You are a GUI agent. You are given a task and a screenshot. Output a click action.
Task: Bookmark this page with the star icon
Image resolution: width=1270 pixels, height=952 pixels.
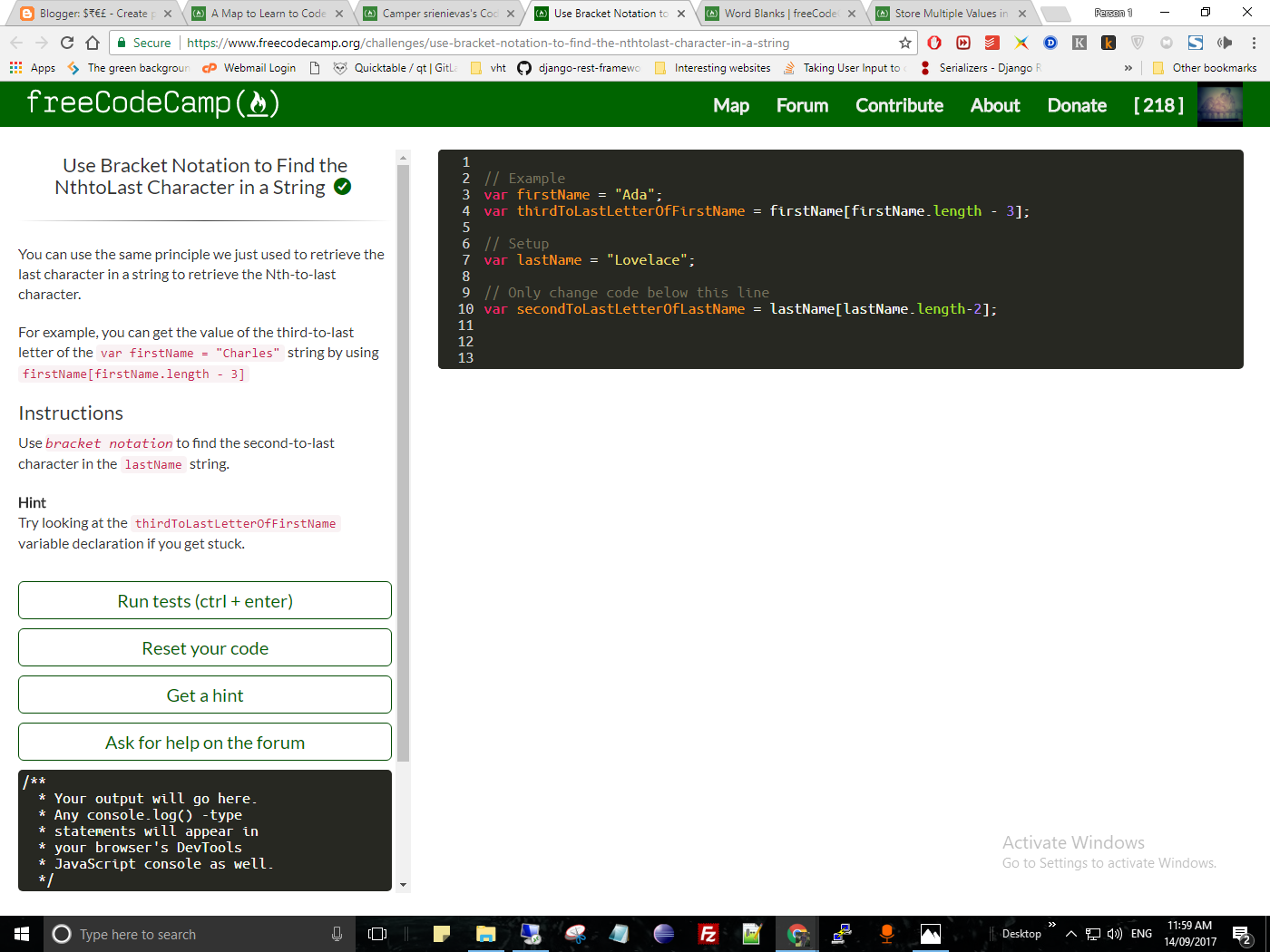(905, 43)
